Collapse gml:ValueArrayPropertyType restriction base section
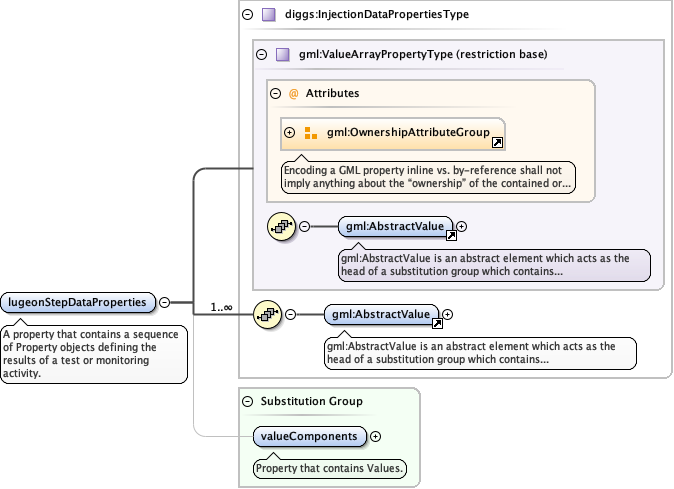The width and height of the screenshot is (674, 489). [x=262, y=55]
